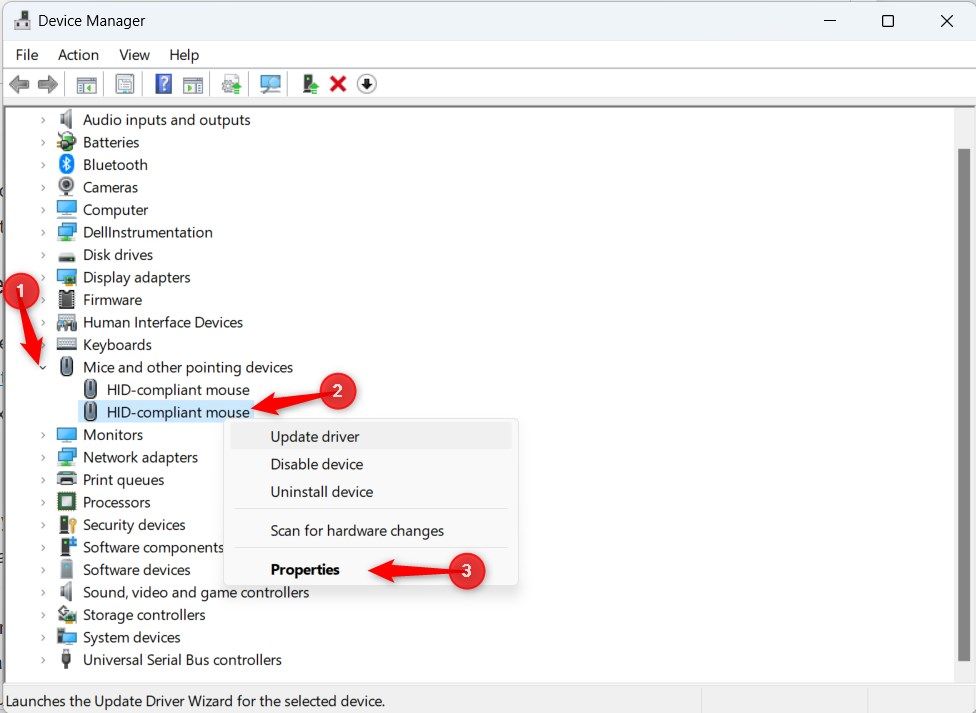Click the Scan for hardware changes toolbar icon
The width and height of the screenshot is (976, 713).
click(270, 84)
